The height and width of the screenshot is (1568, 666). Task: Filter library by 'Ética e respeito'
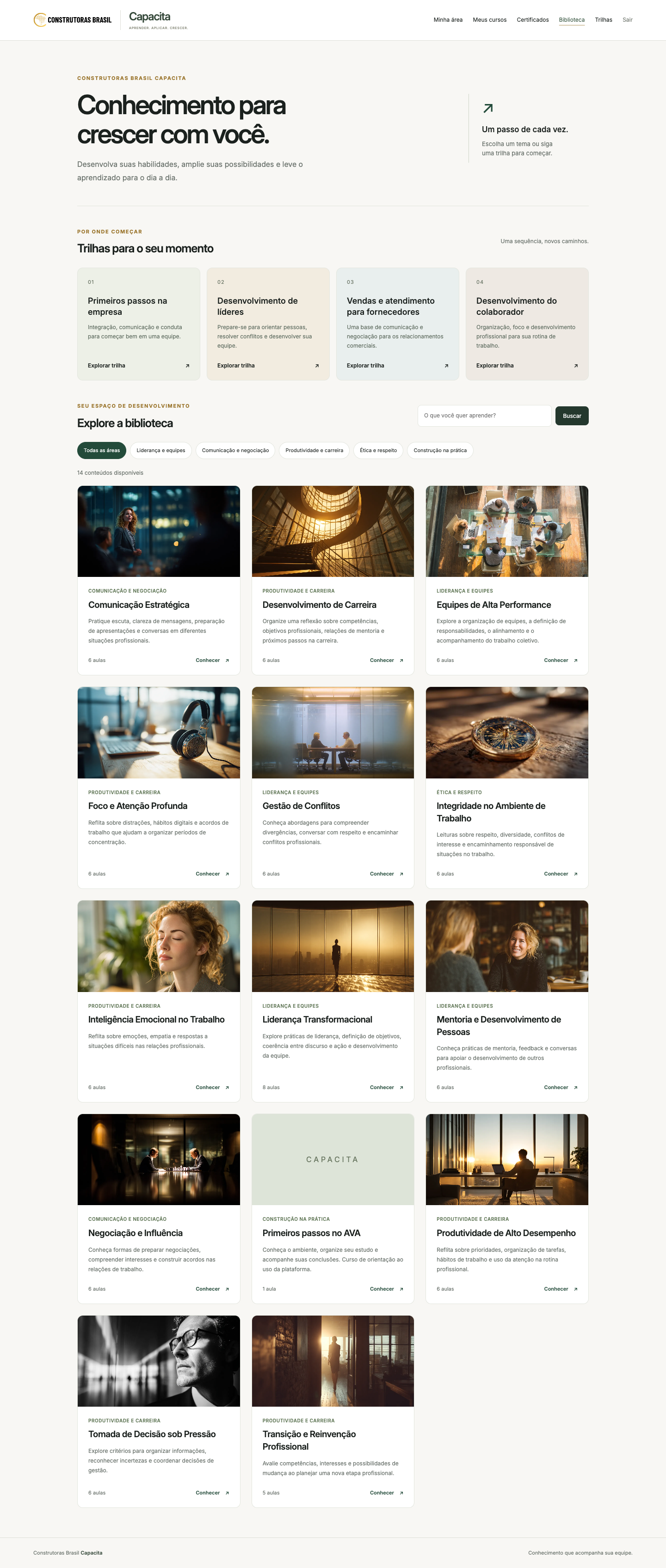coord(378,450)
